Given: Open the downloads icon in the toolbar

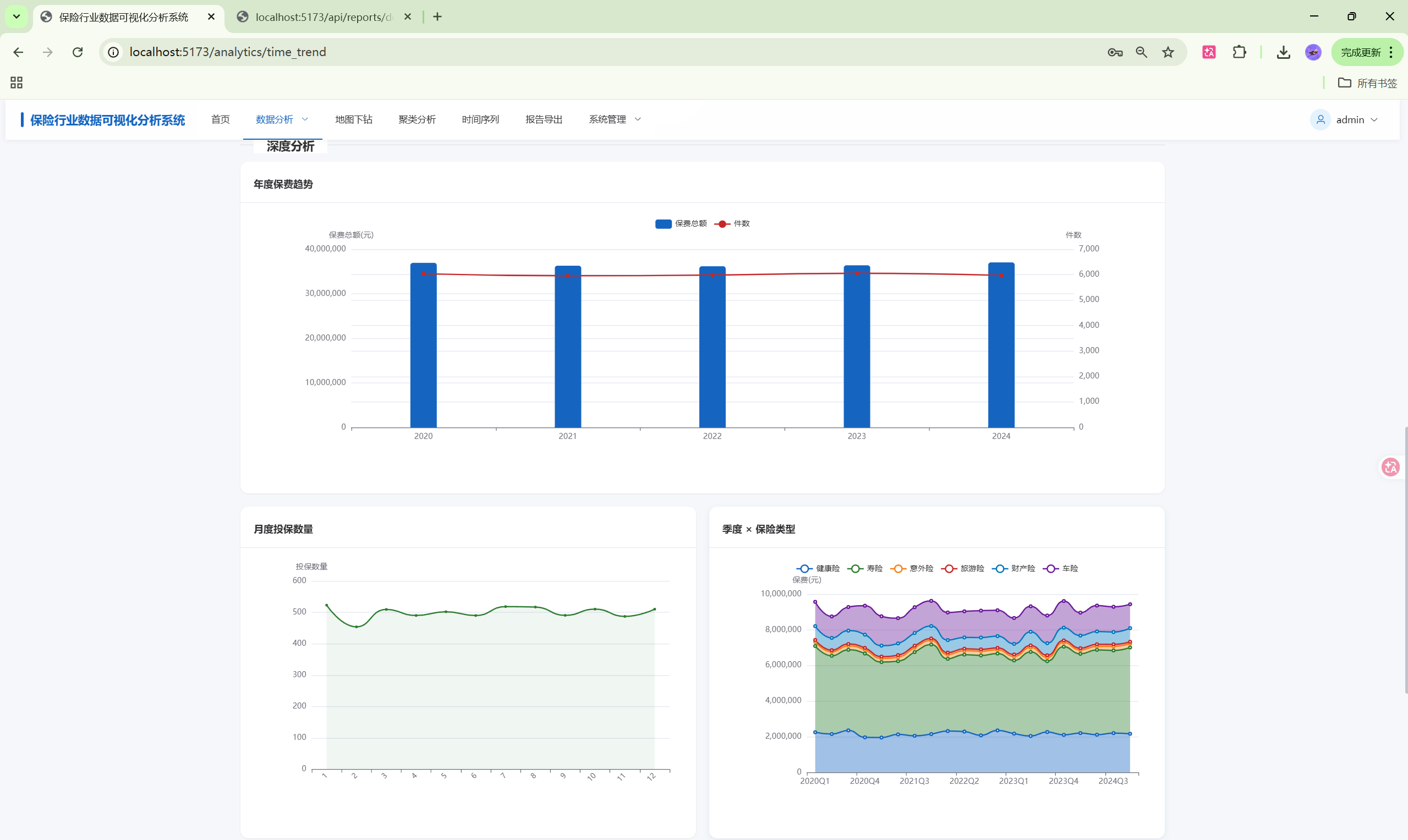Looking at the screenshot, I should [x=1284, y=52].
